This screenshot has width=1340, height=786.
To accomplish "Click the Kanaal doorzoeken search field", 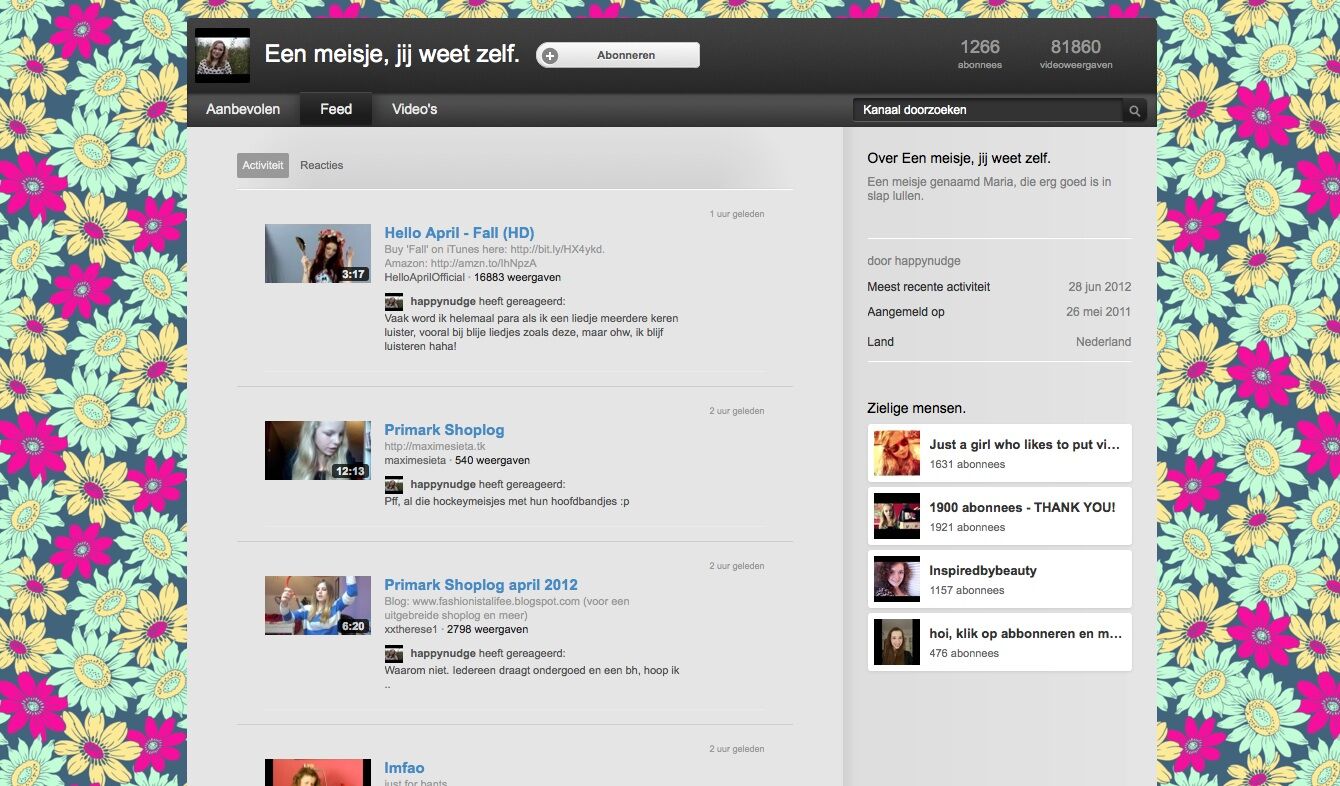I will [986, 110].
